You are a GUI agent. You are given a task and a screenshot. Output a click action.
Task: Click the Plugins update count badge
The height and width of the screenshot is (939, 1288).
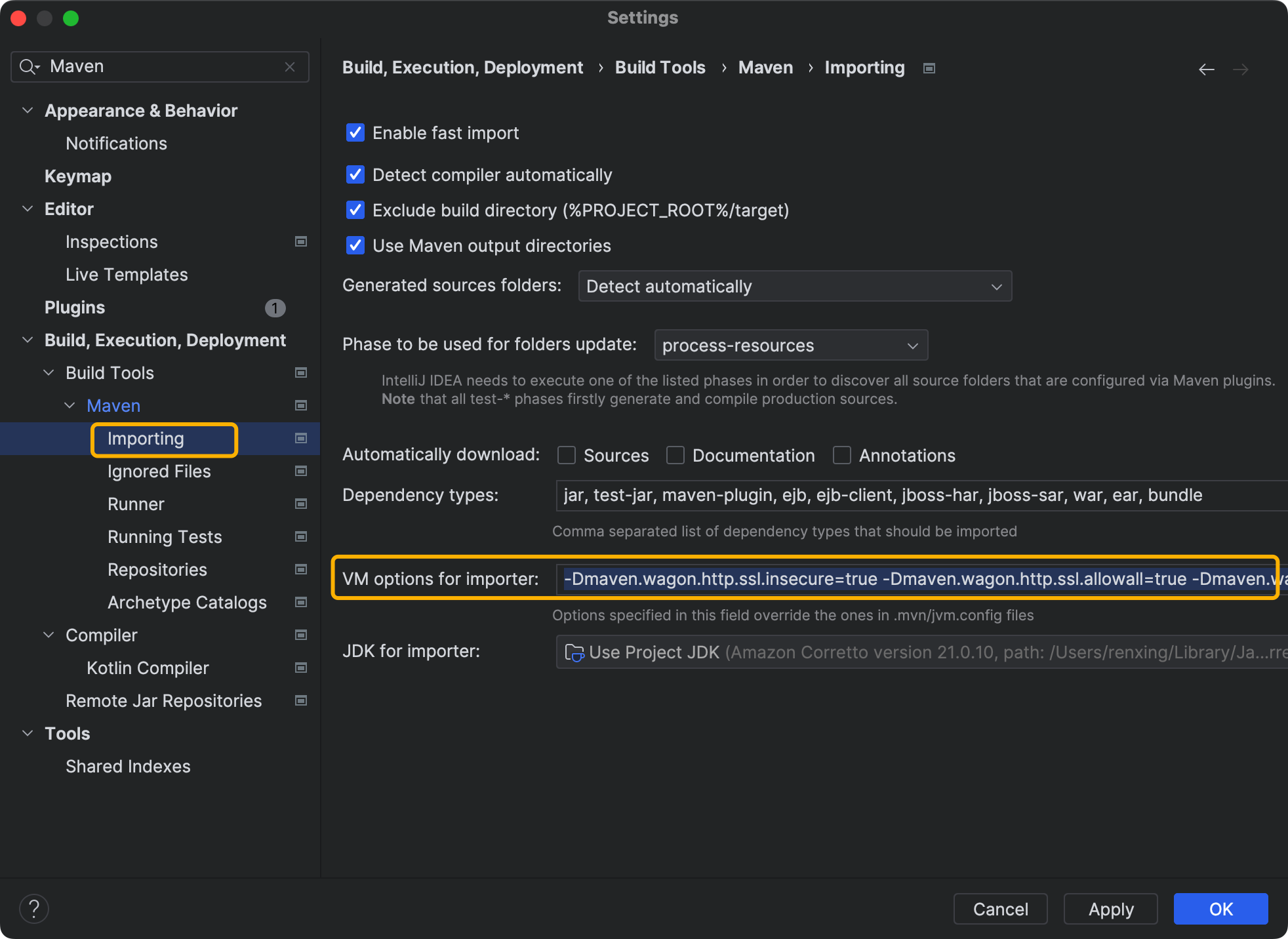(x=275, y=308)
